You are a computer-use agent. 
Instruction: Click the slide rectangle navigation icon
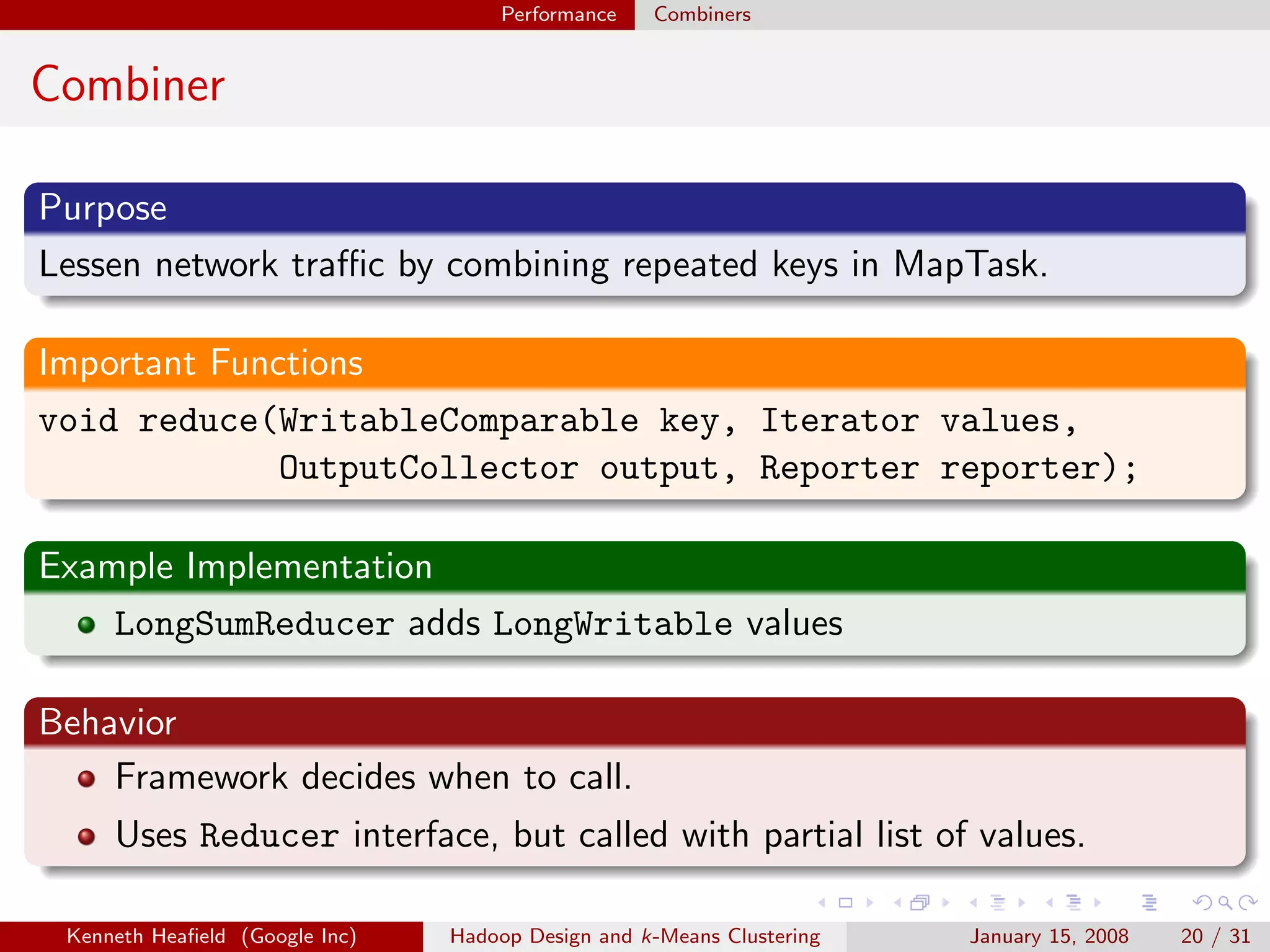(845, 902)
